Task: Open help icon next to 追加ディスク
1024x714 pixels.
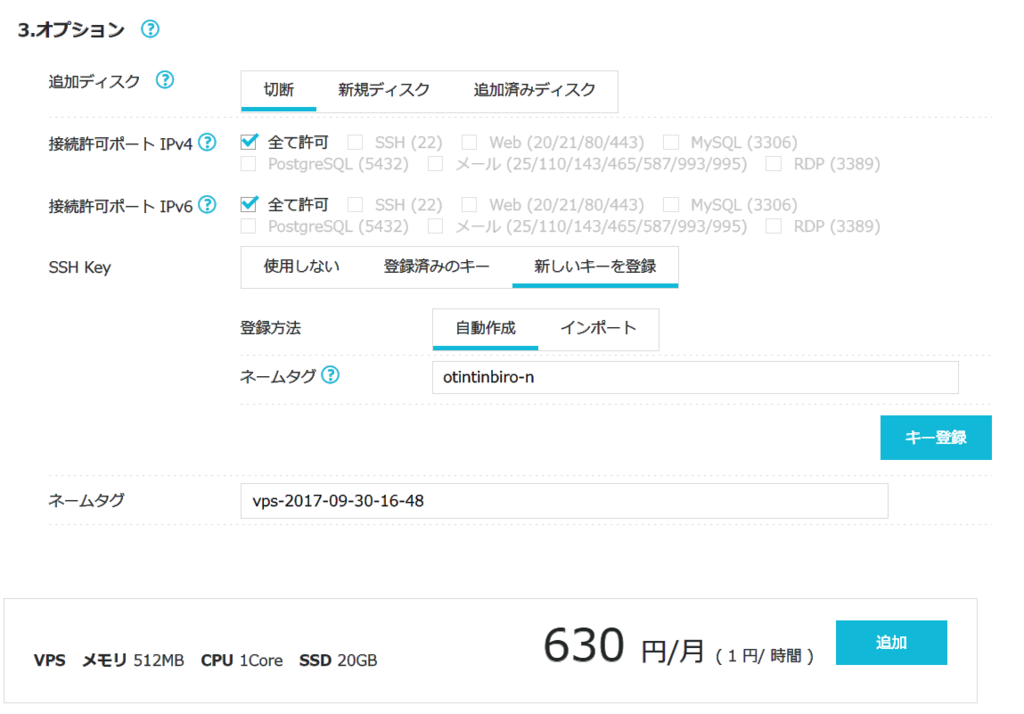Action: pos(165,80)
